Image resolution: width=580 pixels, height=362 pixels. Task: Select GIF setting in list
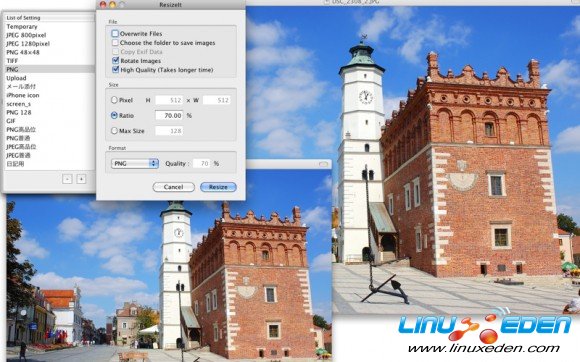click(50, 121)
